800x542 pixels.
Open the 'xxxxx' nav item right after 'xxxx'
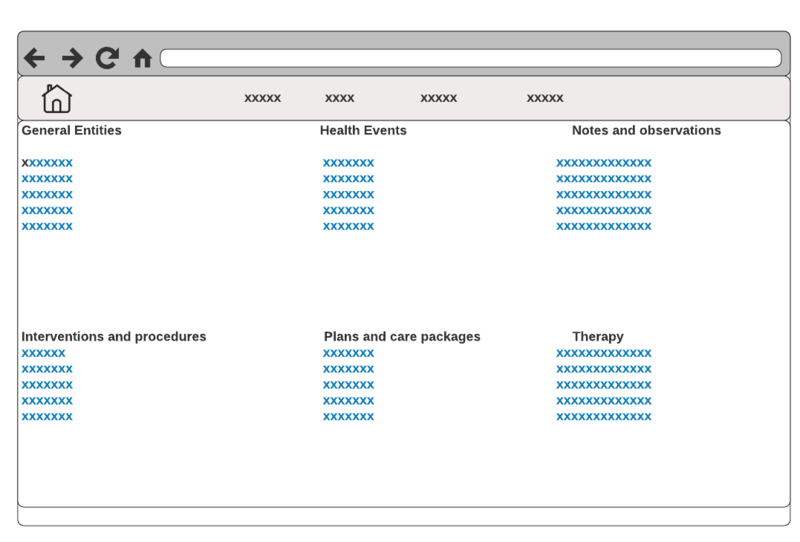pyautogui.click(x=438, y=98)
